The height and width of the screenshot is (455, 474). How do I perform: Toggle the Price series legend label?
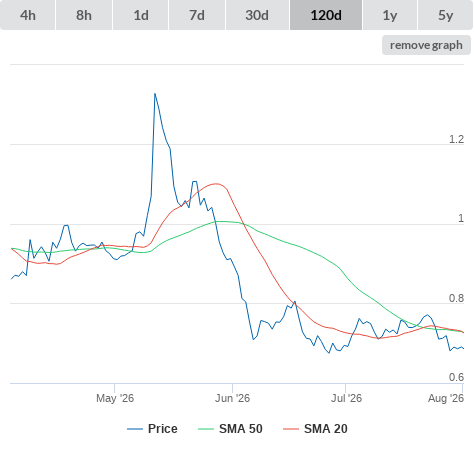tap(163, 429)
